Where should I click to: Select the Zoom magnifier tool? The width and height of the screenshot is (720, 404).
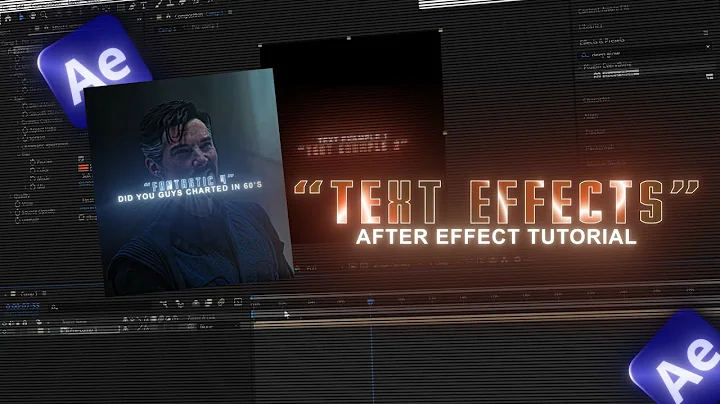[x=44, y=15]
